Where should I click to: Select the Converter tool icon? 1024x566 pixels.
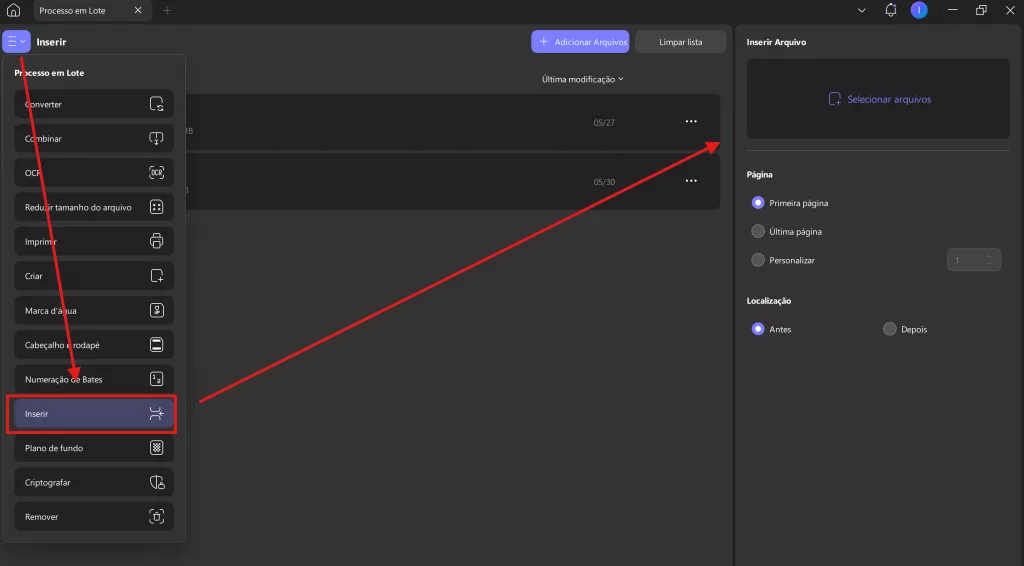tap(157, 104)
